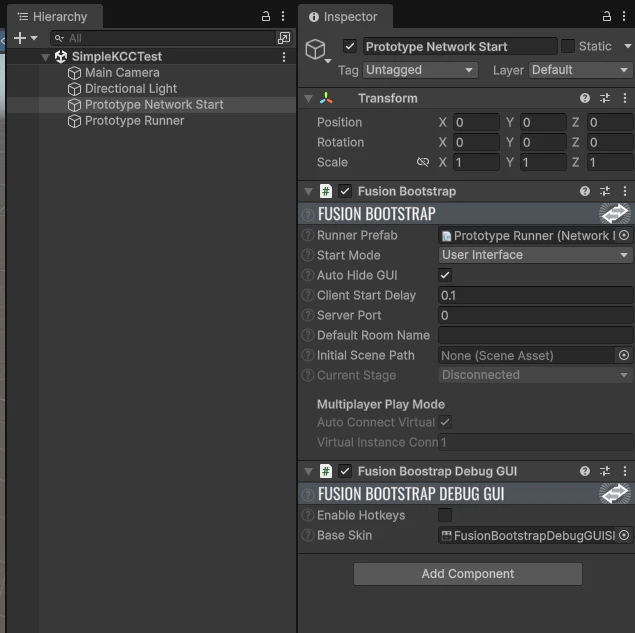Edit the Prototype Network Start name field

point(460,46)
